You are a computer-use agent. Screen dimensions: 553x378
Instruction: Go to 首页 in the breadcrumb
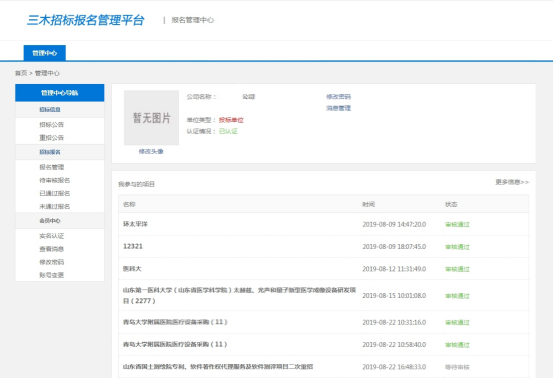click(21, 73)
